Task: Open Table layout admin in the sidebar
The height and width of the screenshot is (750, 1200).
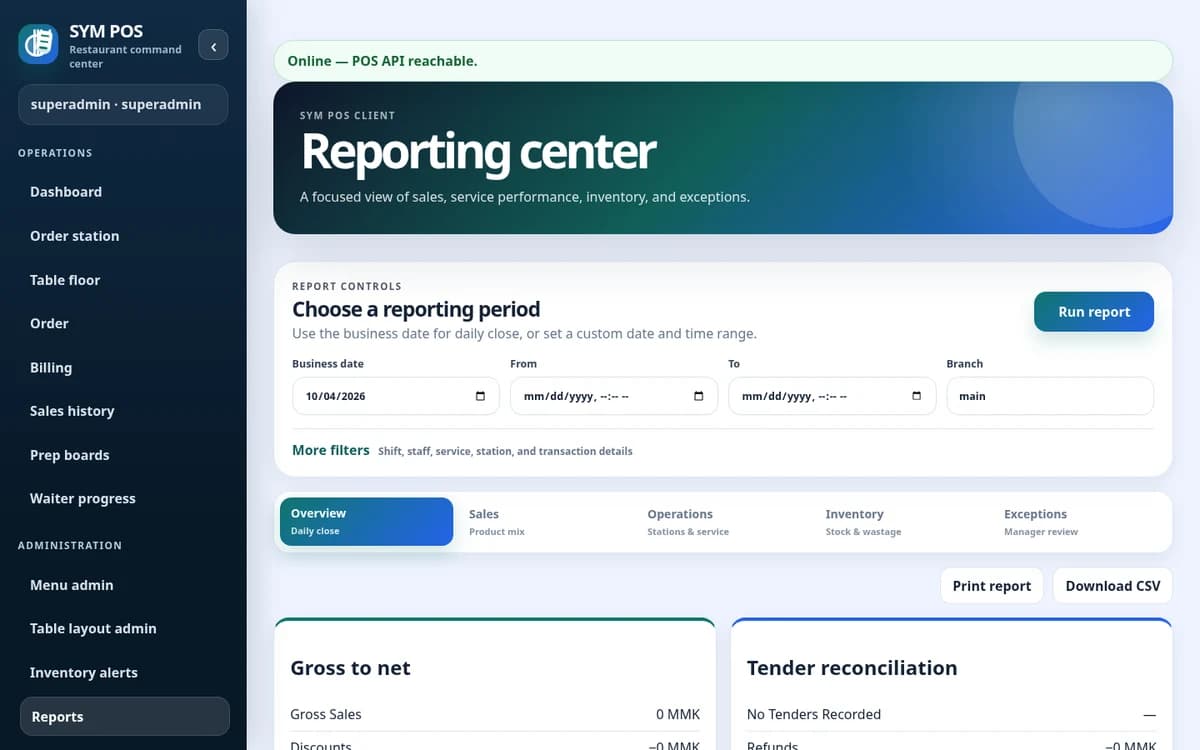Action: [125, 628]
